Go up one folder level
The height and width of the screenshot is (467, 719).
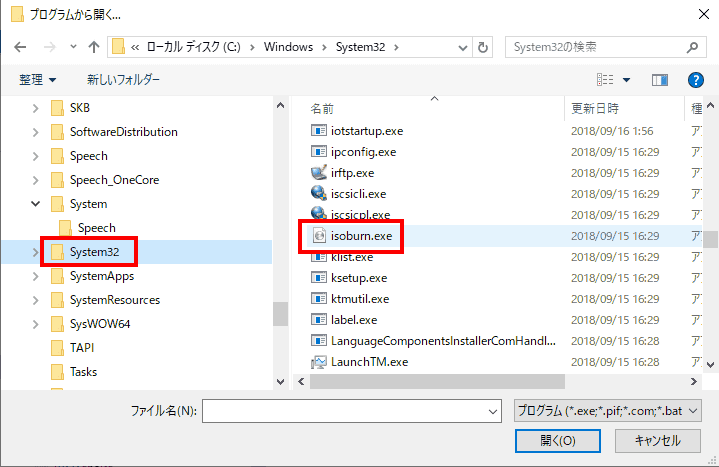tap(94, 47)
